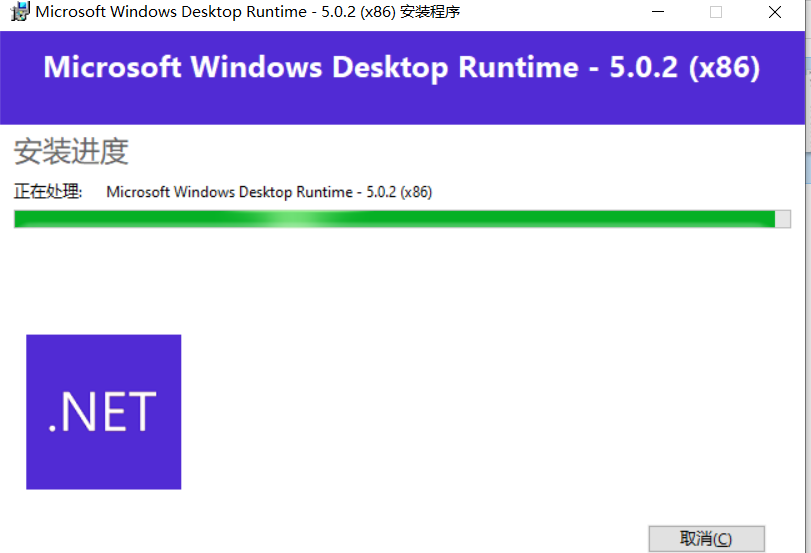The width and height of the screenshot is (811, 553).
Task: Close the installer window
Action: (x=775, y=11)
